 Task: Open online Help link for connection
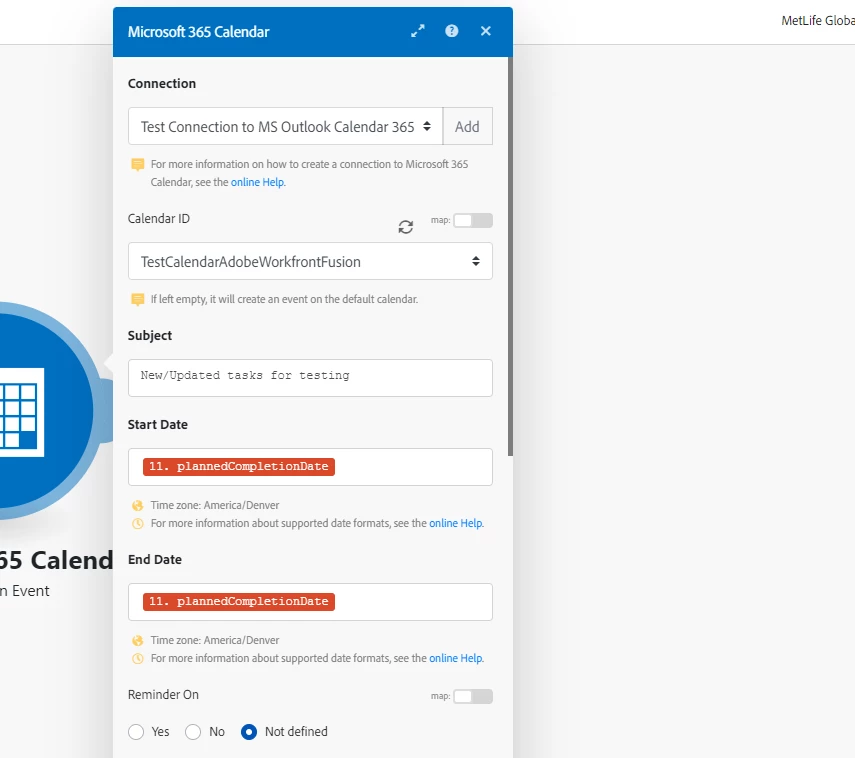pos(257,182)
